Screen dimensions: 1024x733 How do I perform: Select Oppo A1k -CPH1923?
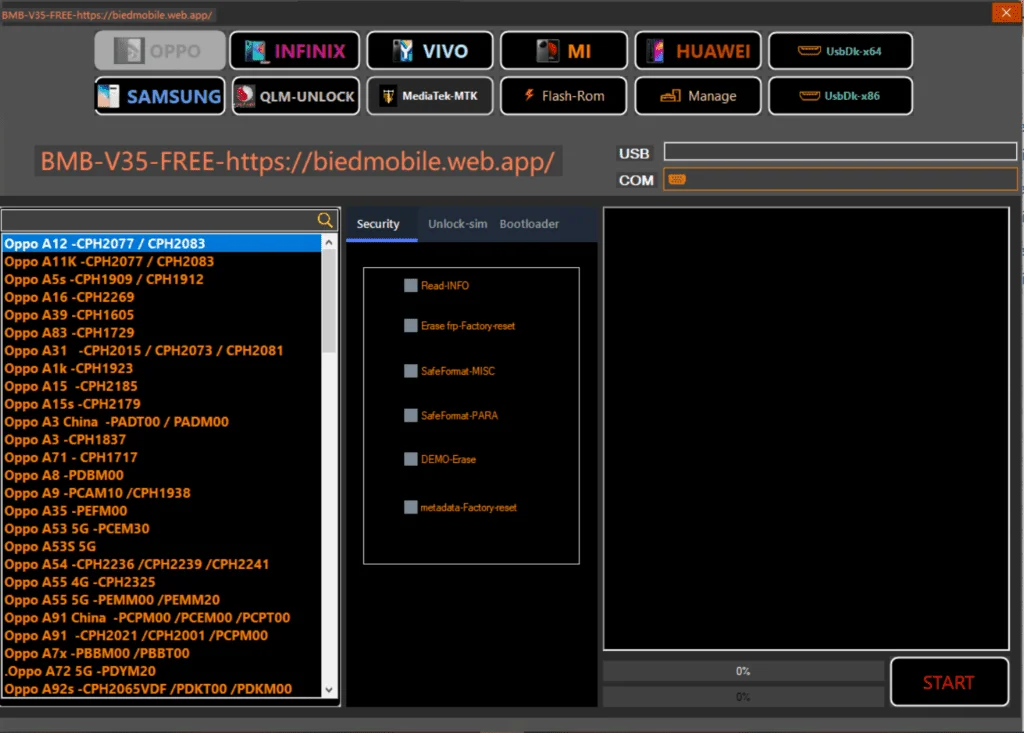[x=162, y=368]
